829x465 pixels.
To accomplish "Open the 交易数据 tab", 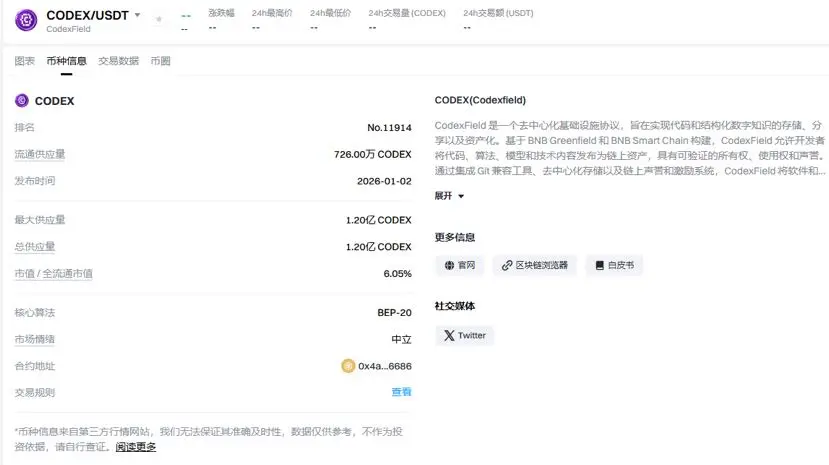I will point(118,61).
